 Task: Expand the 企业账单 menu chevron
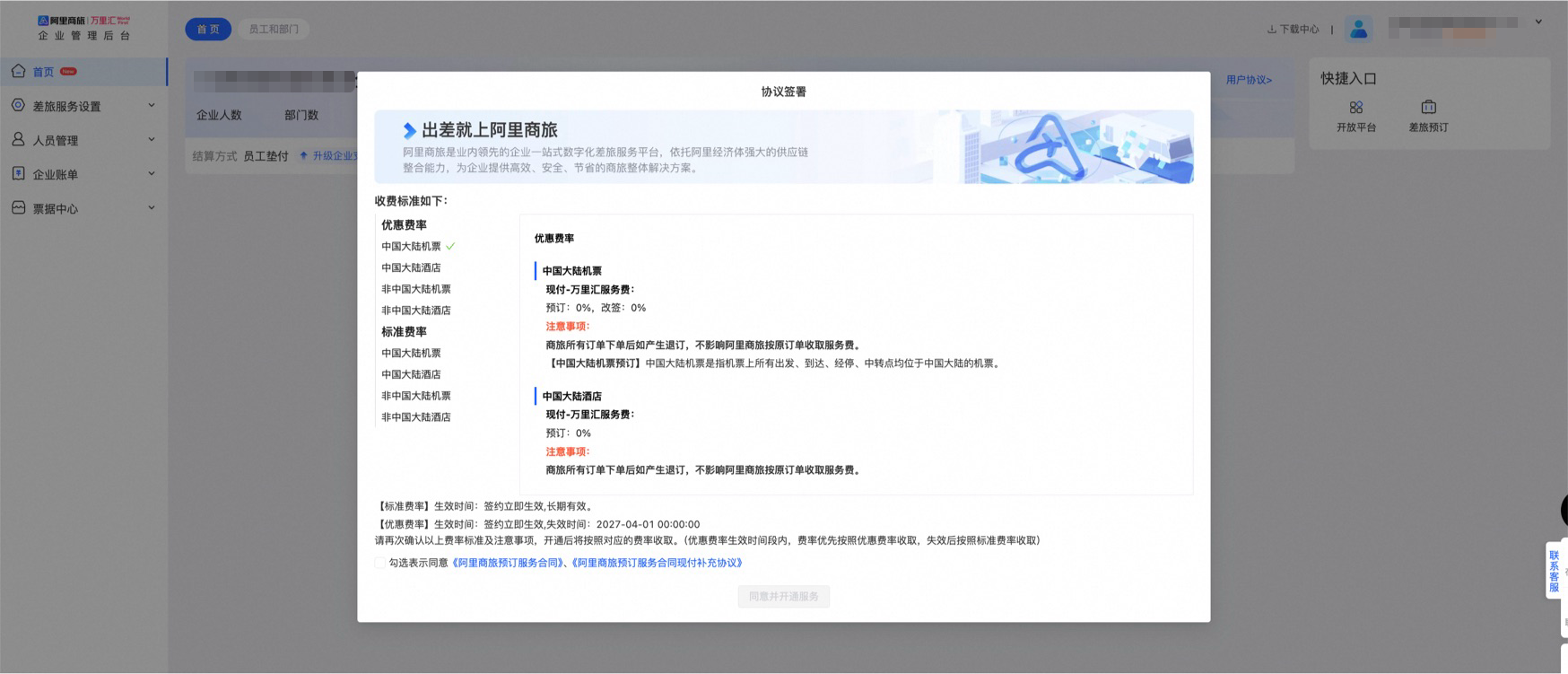click(x=151, y=173)
